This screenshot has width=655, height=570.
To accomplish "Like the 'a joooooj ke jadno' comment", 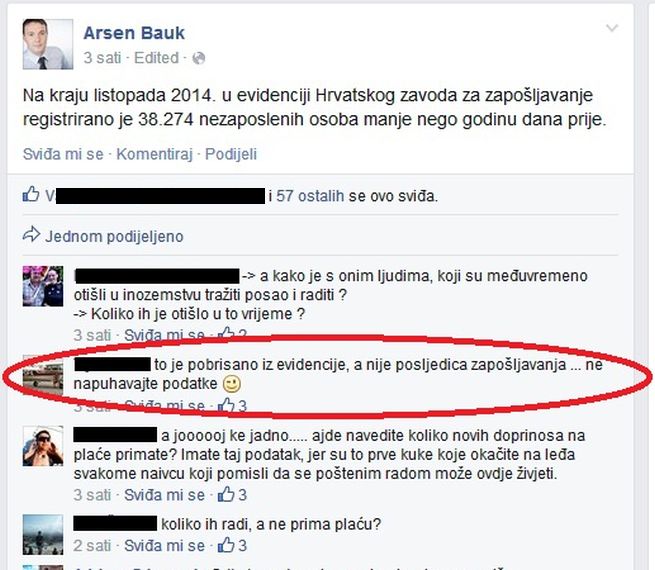I will tap(164, 495).
